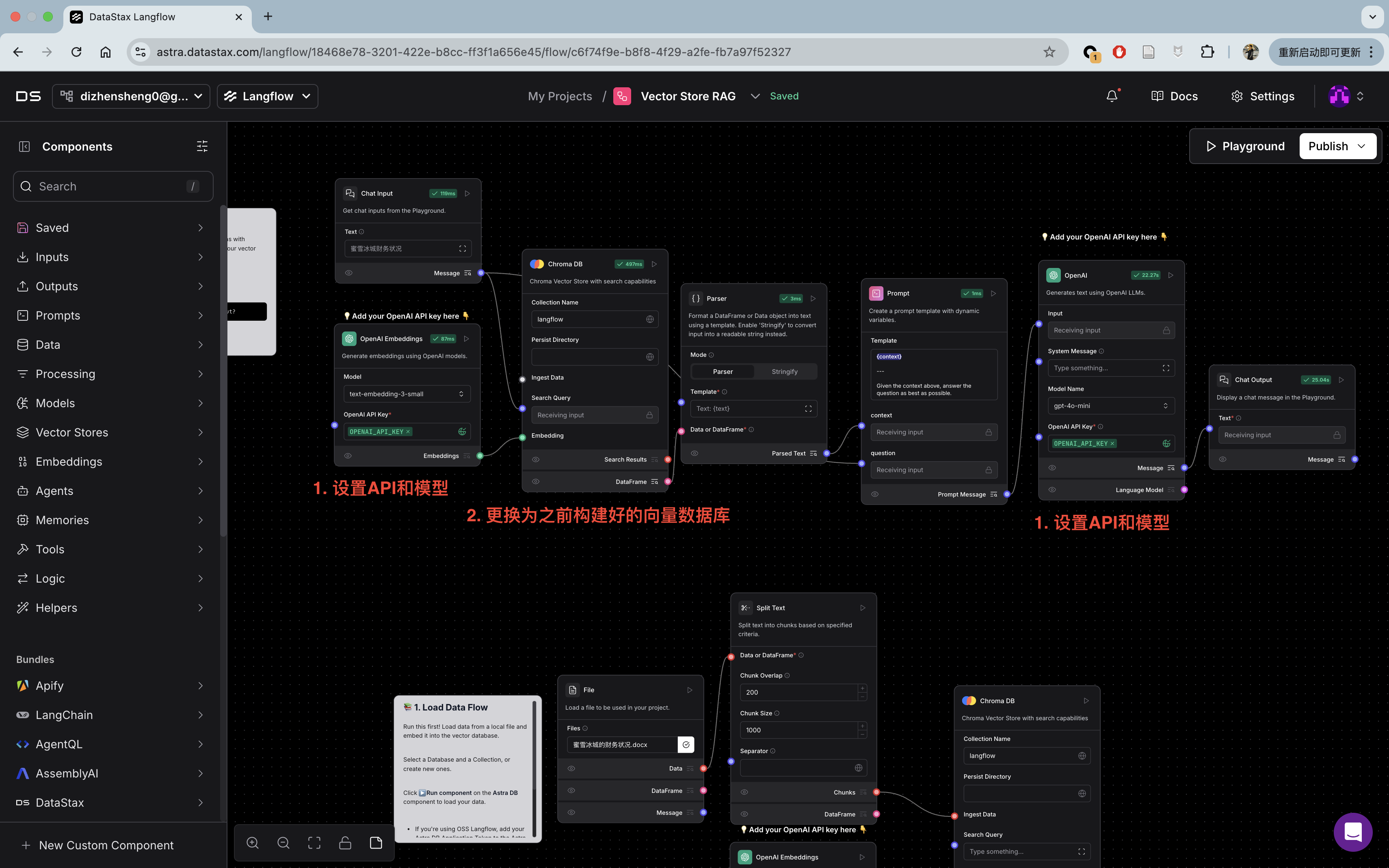
Task: Expand the Models category
Action: point(111,403)
